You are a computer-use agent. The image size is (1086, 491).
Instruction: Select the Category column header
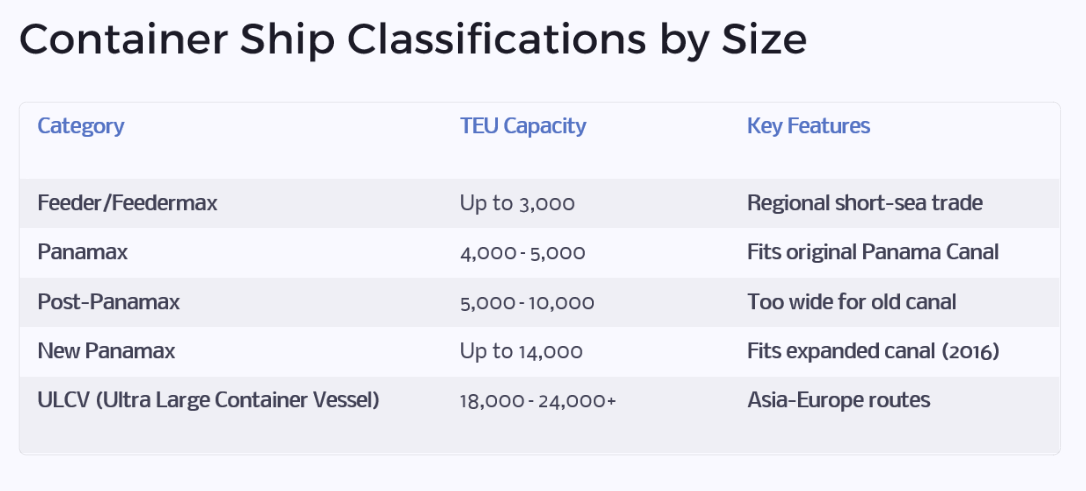[x=81, y=126]
